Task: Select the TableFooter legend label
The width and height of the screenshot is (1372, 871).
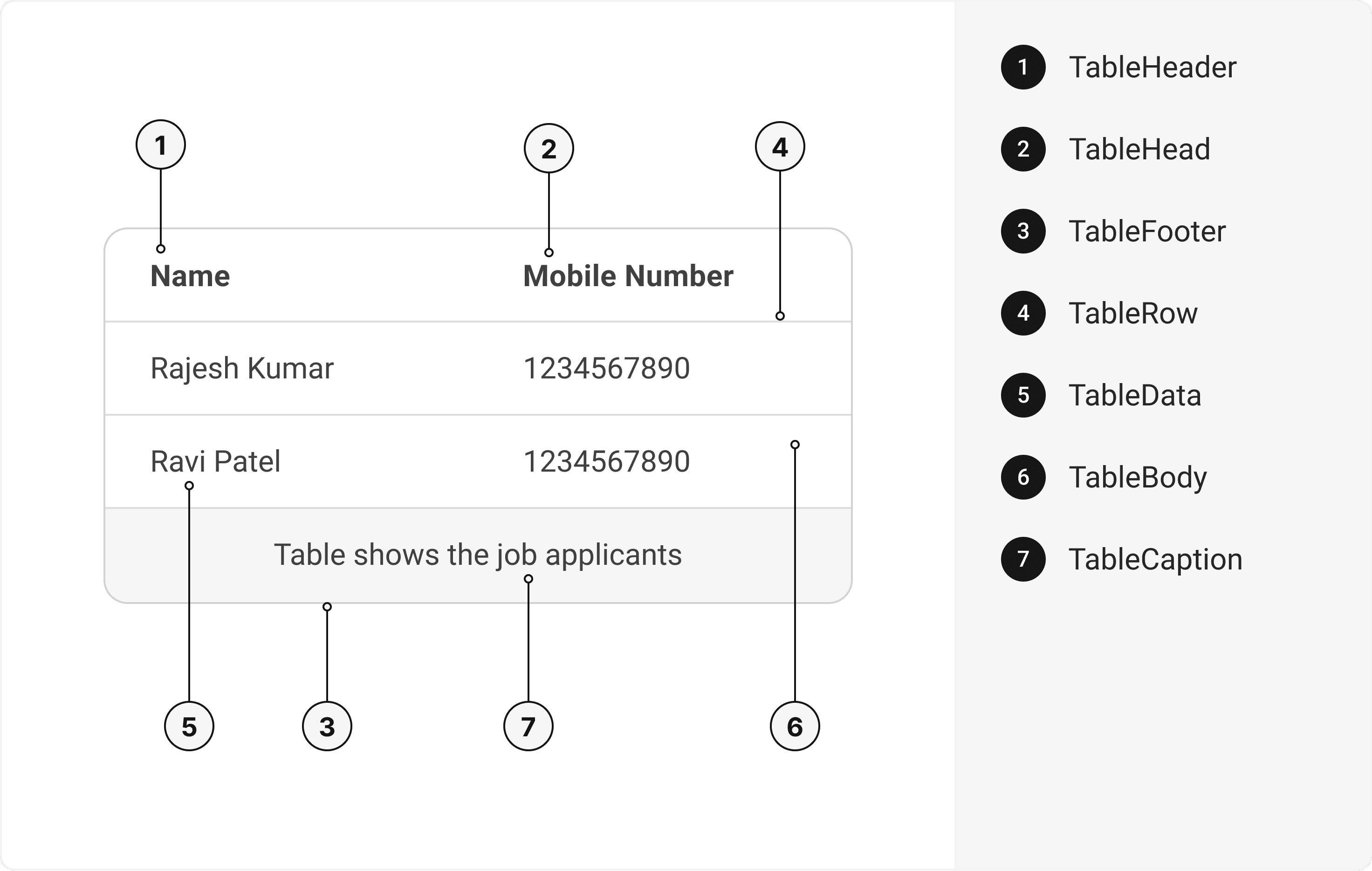Action: point(1146,231)
